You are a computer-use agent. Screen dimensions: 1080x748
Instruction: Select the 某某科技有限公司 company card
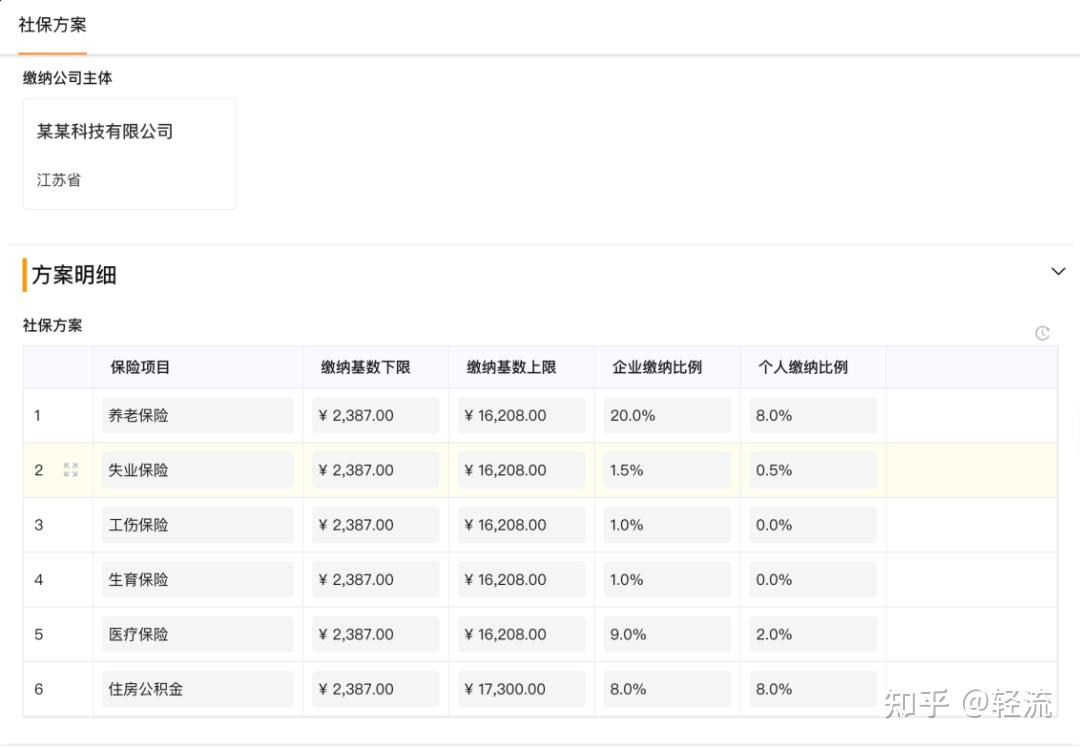coord(129,153)
